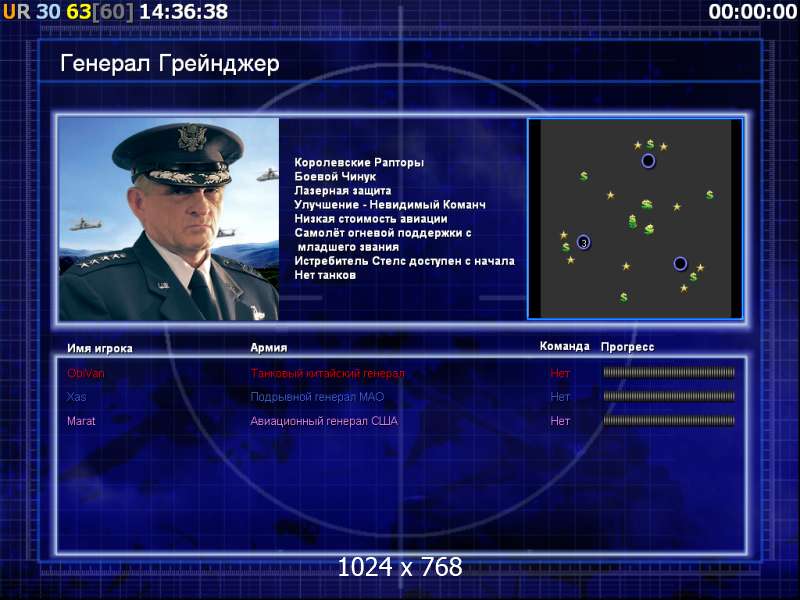Click start position circle numbered 3 on minimap
Image resolution: width=800 pixels, height=600 pixels.
coord(584,242)
